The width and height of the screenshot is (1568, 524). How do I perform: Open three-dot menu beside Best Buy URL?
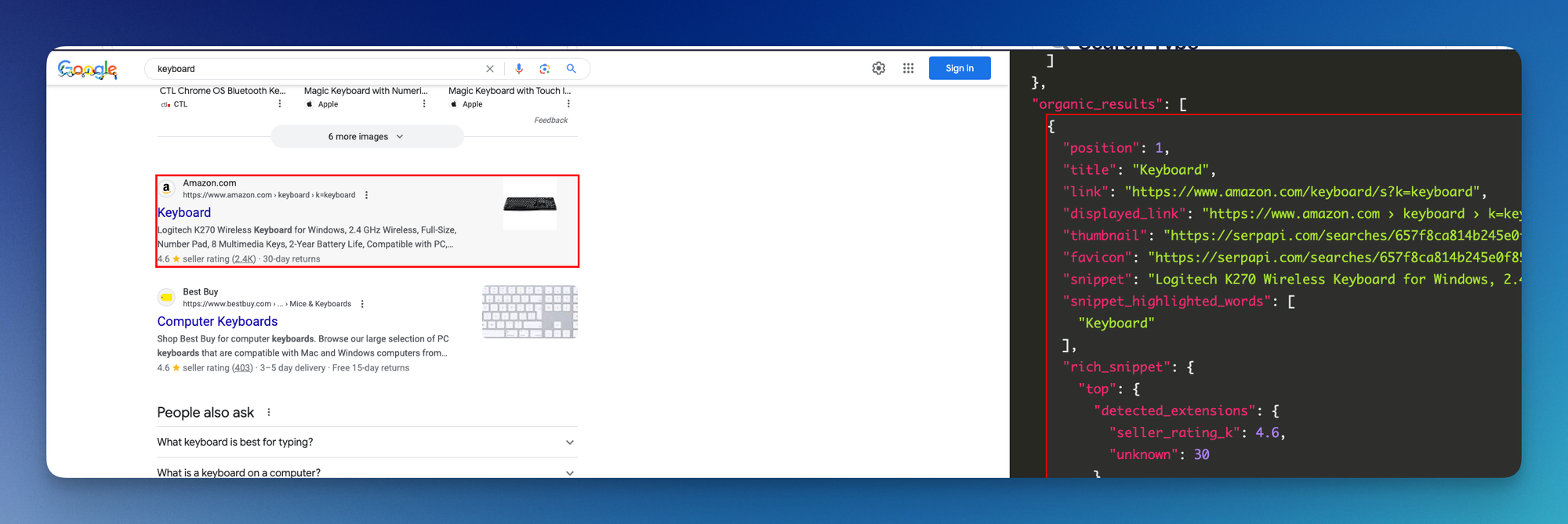[362, 304]
